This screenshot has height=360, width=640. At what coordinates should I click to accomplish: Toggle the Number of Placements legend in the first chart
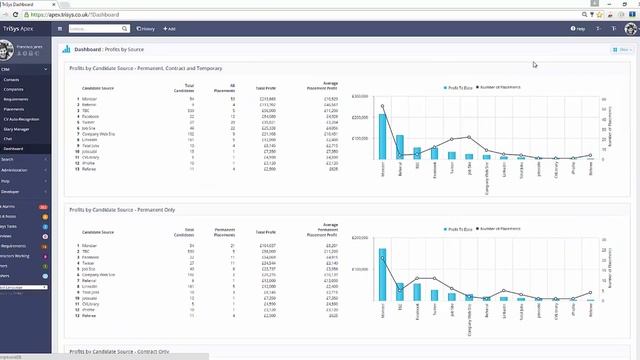[x=498, y=87]
